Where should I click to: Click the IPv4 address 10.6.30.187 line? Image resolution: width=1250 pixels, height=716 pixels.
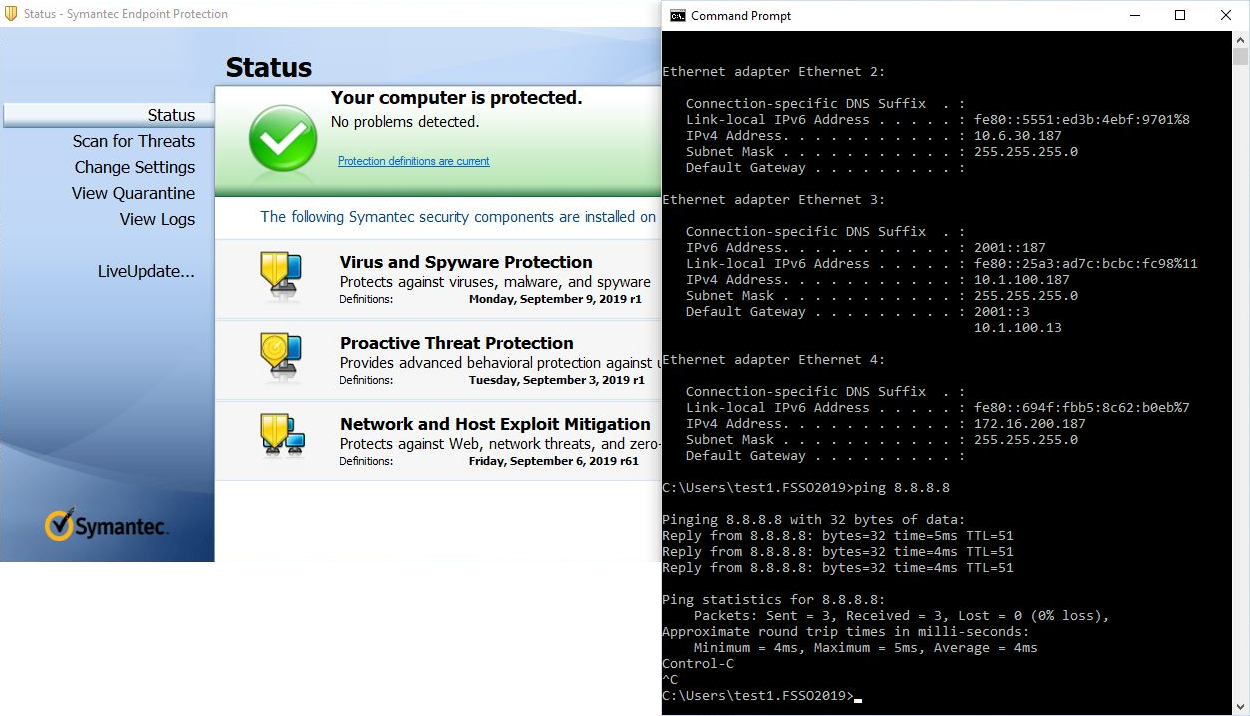(874, 136)
